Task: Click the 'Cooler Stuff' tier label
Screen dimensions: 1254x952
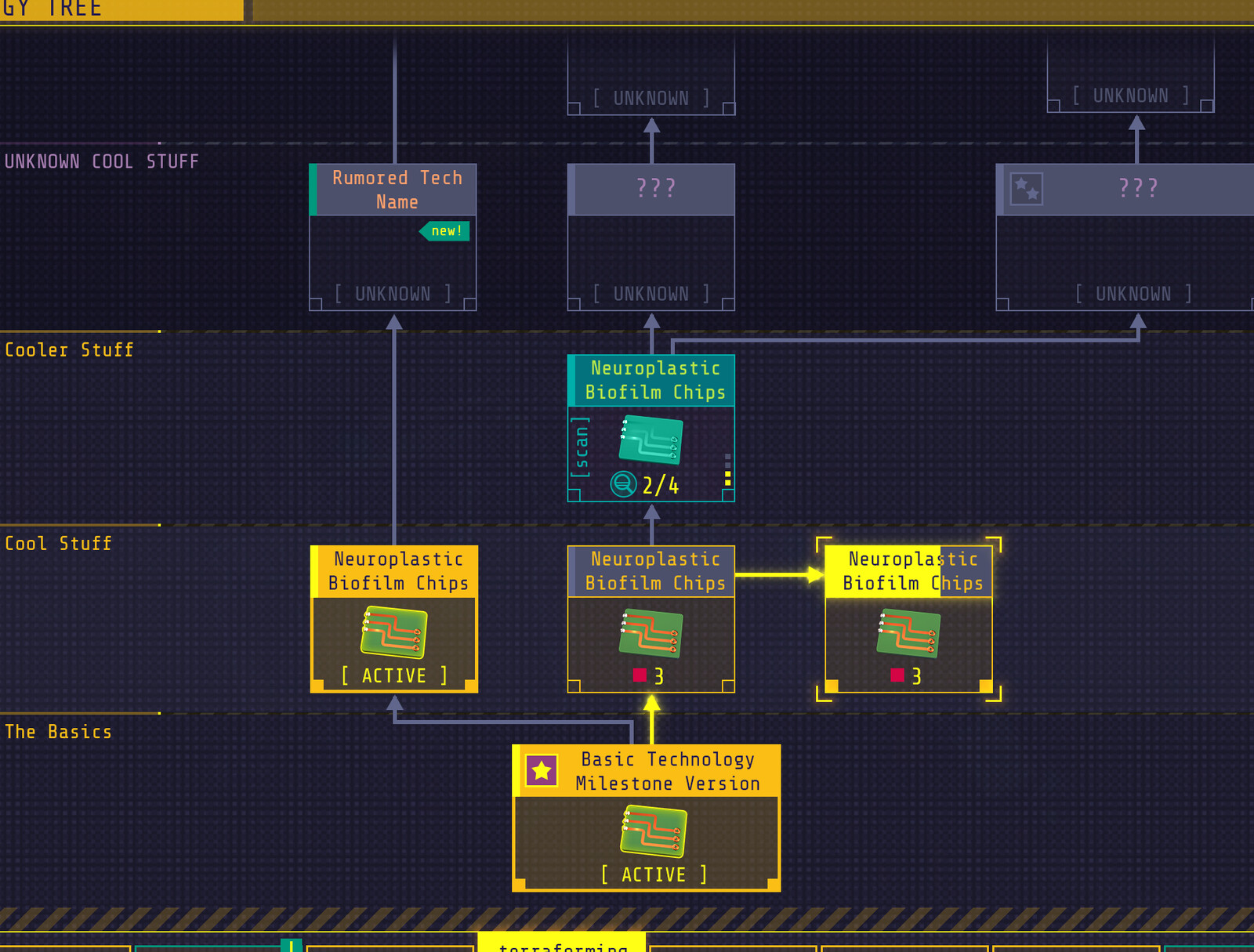Action: [x=69, y=349]
